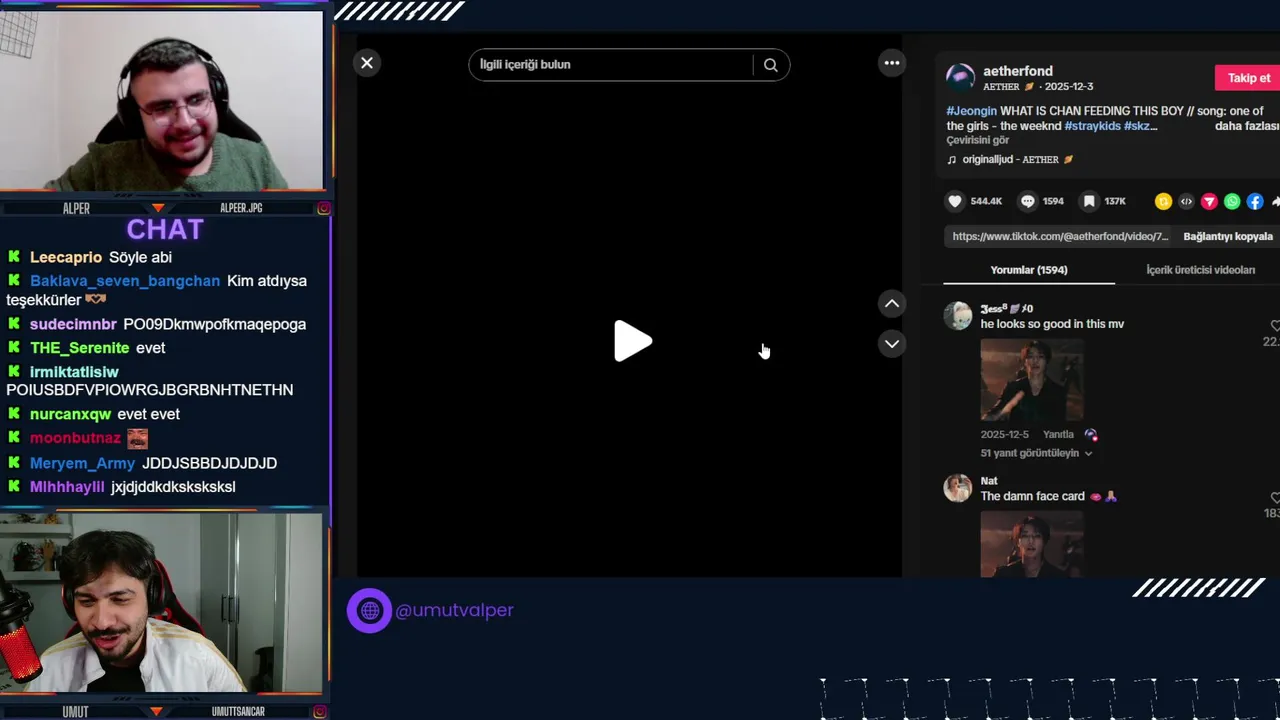Open image in Nat's comment
The width and height of the screenshot is (1280, 720).
[1031, 544]
